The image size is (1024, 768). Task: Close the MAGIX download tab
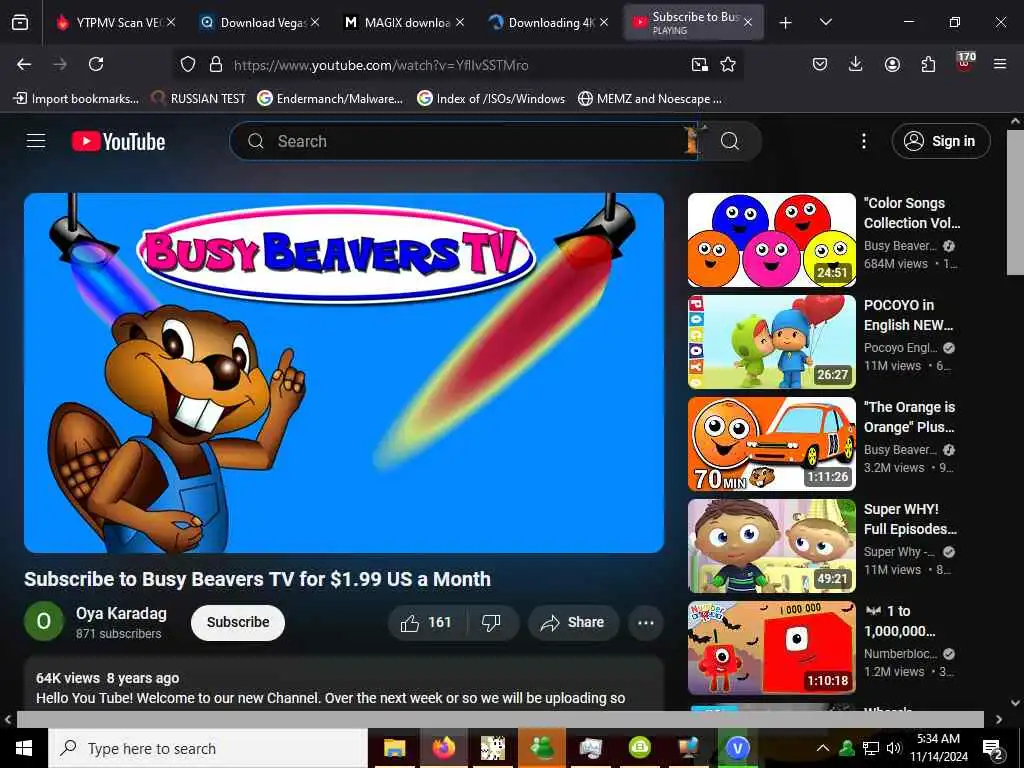(460, 22)
